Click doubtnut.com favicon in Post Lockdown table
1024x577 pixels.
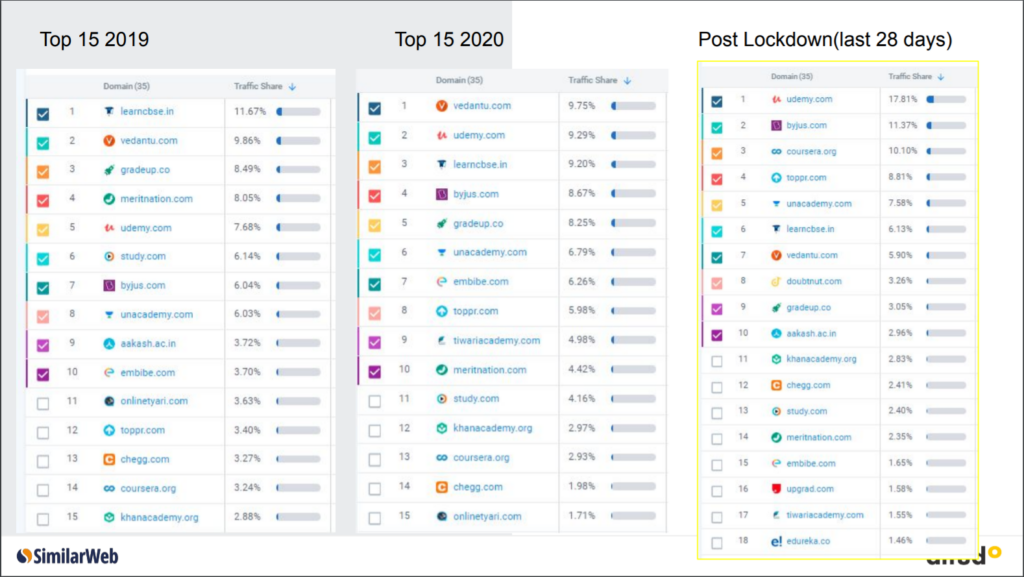[776, 281]
